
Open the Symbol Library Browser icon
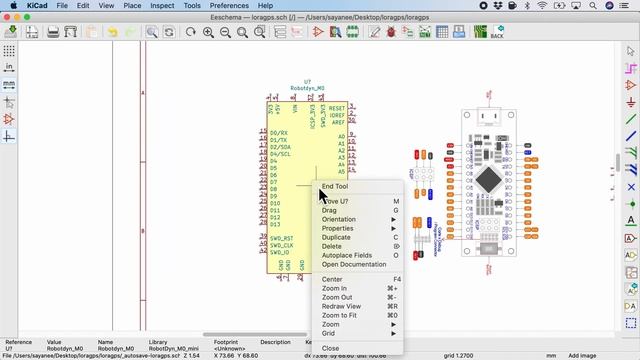click(x=336, y=32)
